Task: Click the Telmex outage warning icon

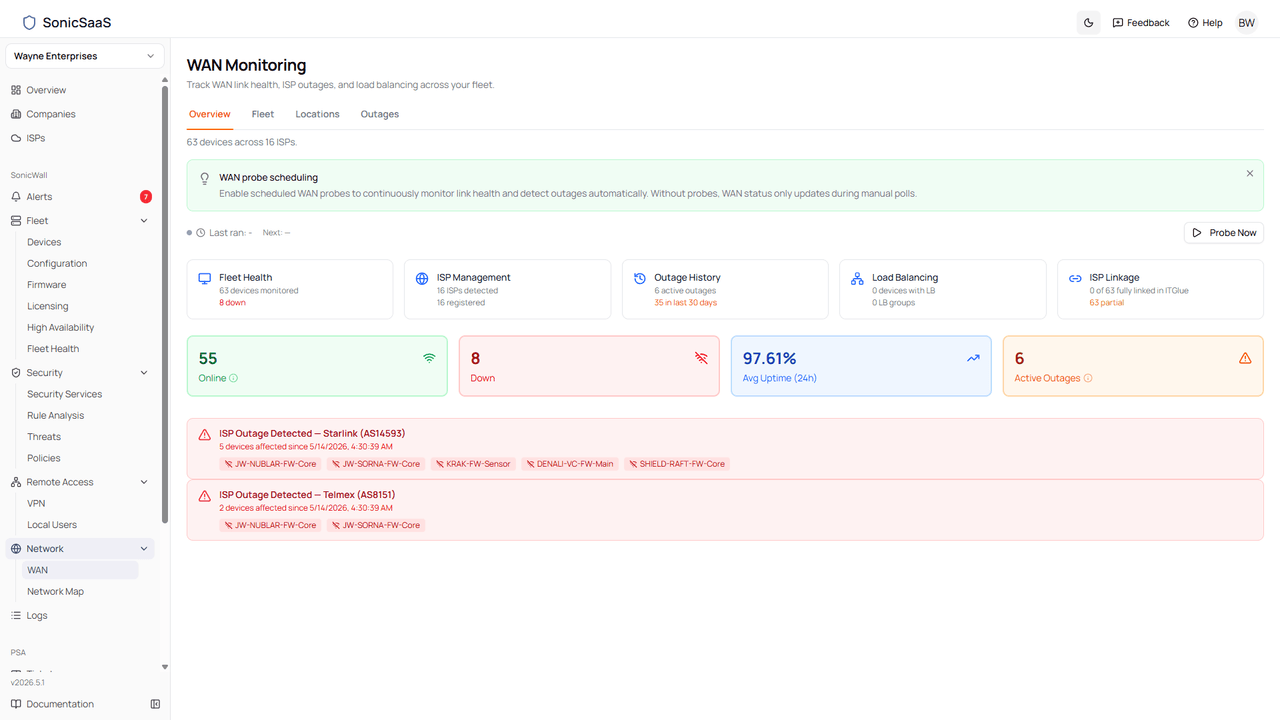Action: 205,496
